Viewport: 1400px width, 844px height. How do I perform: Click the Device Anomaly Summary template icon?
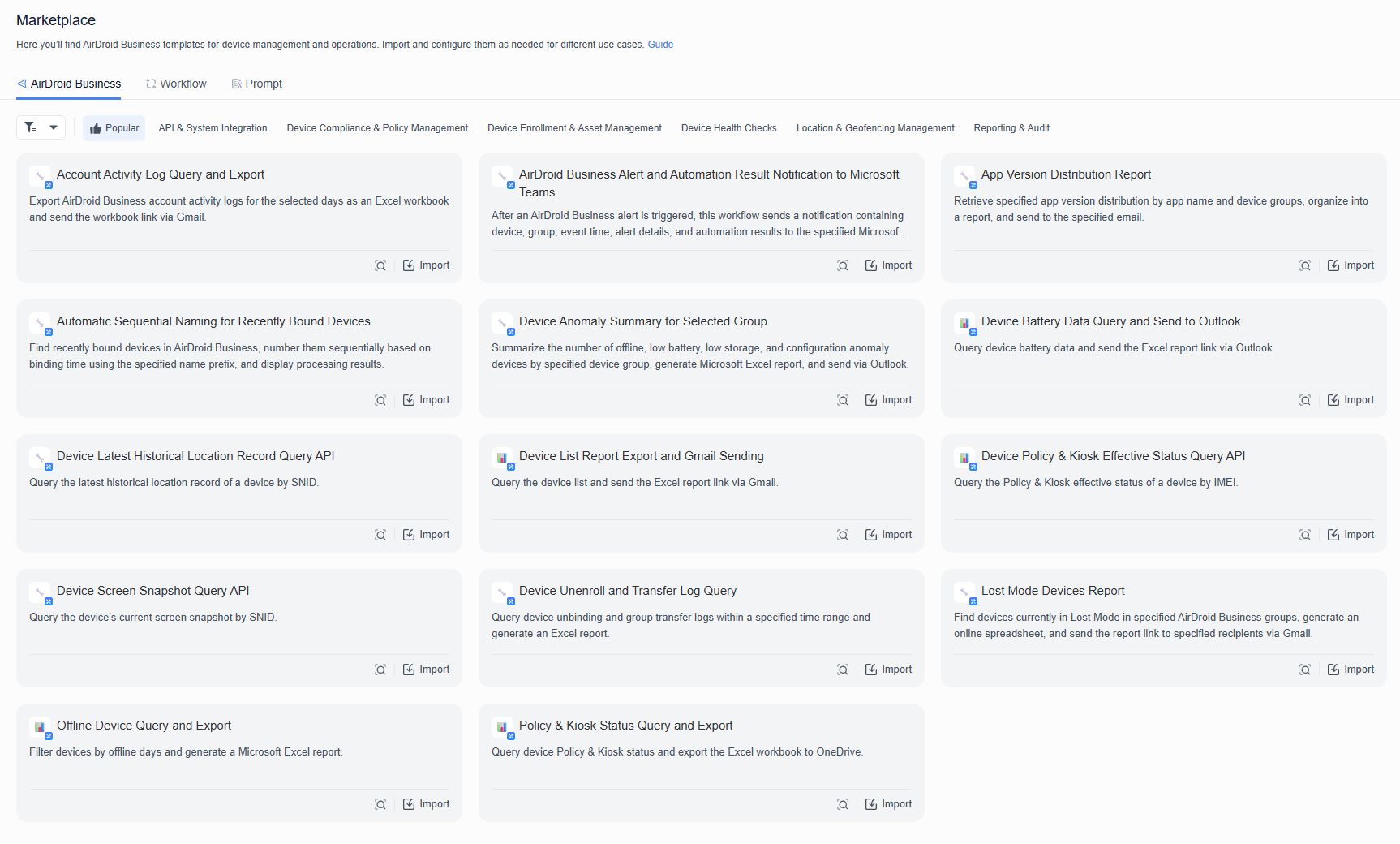tap(503, 324)
